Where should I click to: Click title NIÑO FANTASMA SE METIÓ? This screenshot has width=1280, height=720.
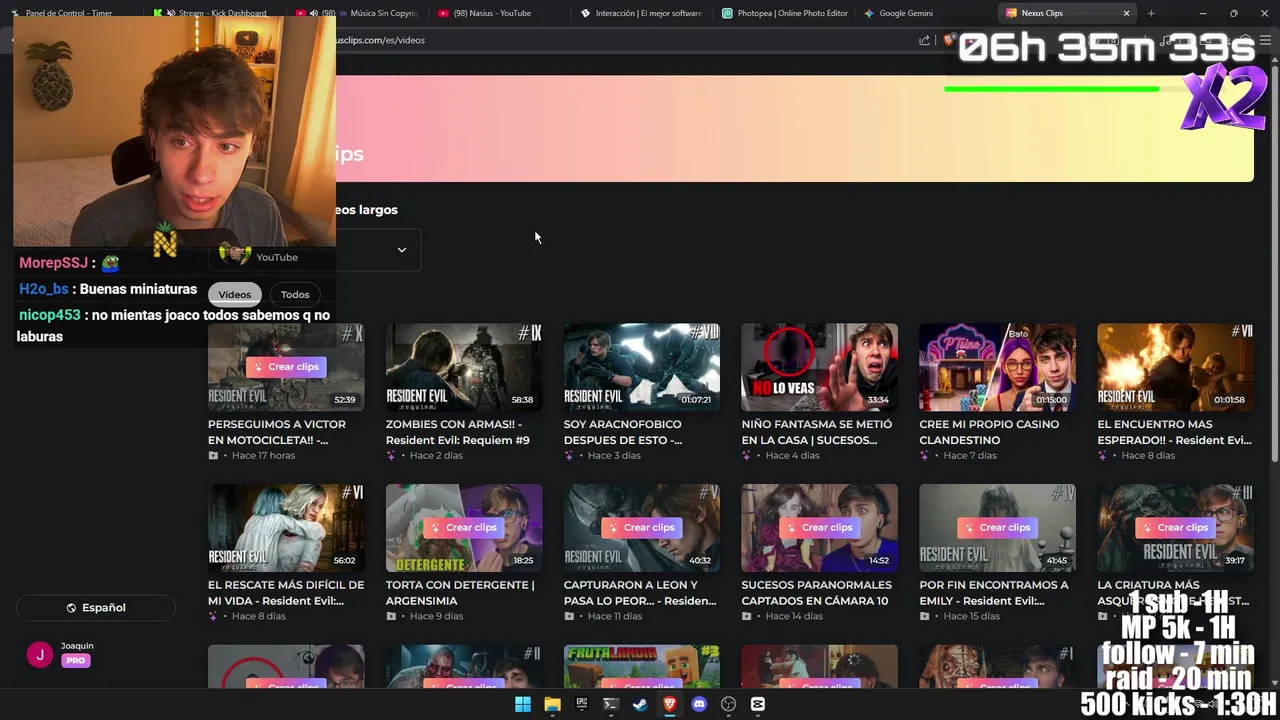click(x=817, y=432)
